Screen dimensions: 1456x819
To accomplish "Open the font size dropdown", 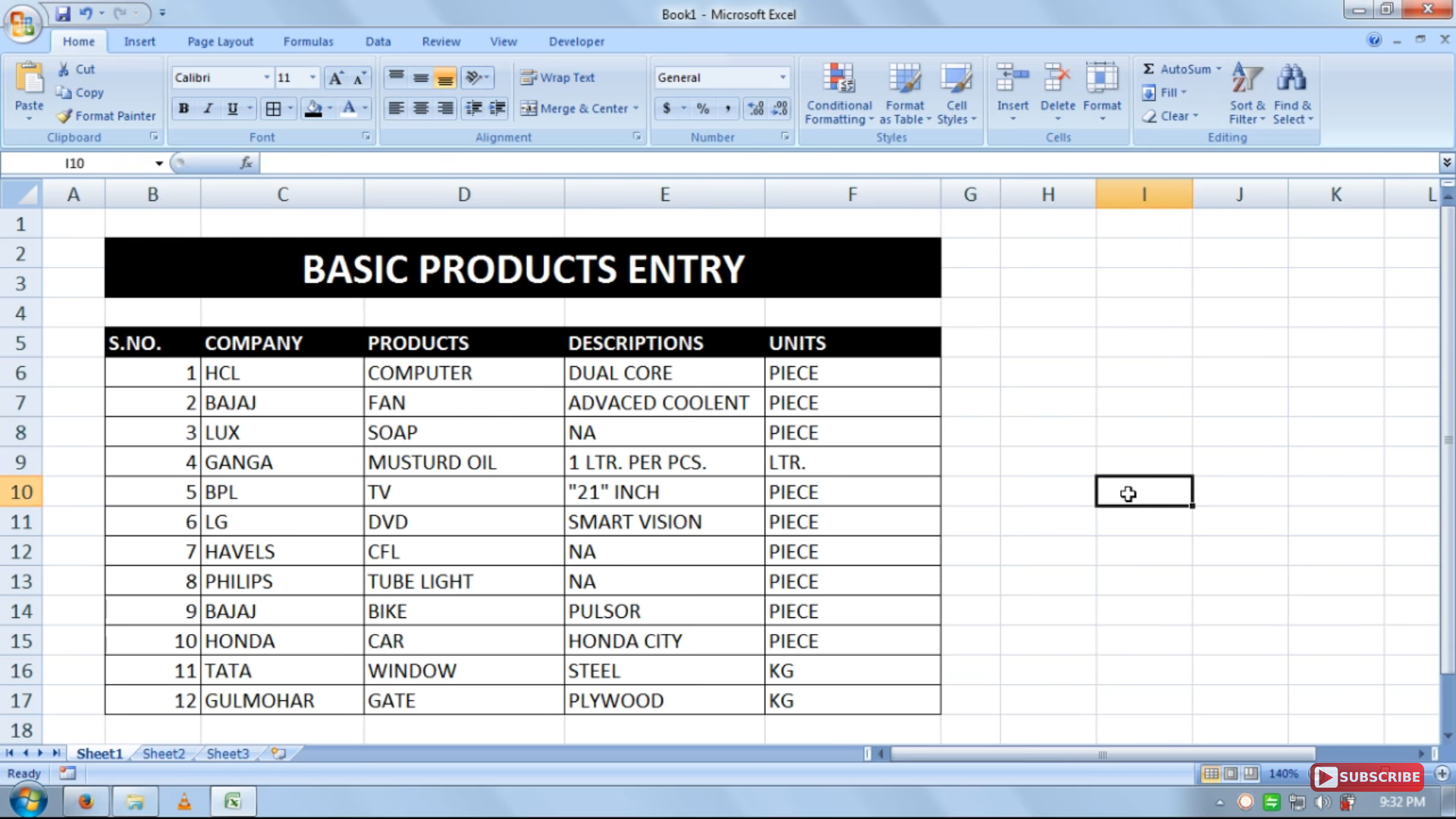I will tap(311, 77).
